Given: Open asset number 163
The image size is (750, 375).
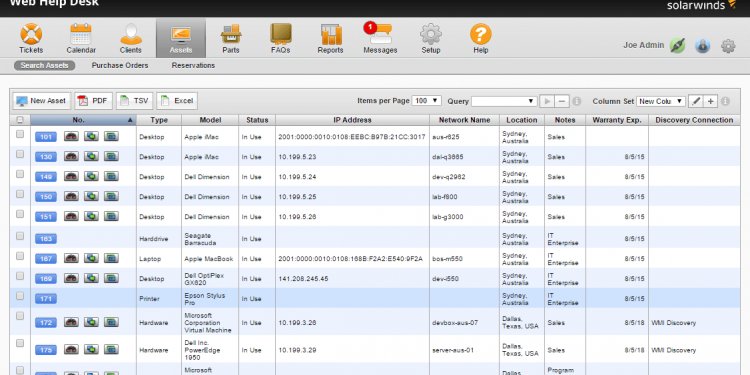Looking at the screenshot, I should pos(46,239).
